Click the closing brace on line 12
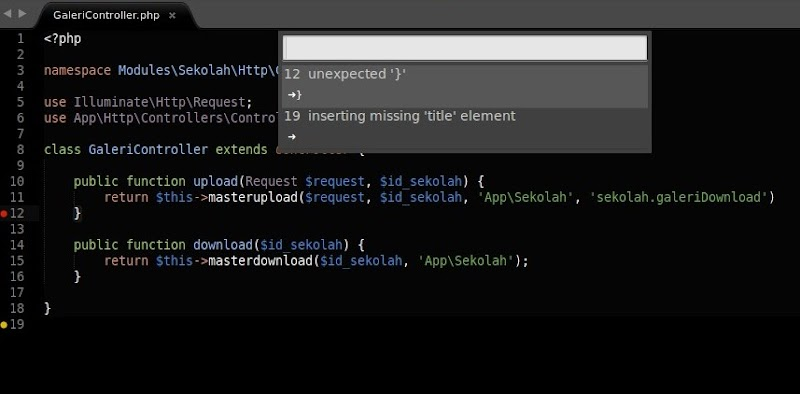The height and width of the screenshot is (394, 800). click(x=78, y=213)
